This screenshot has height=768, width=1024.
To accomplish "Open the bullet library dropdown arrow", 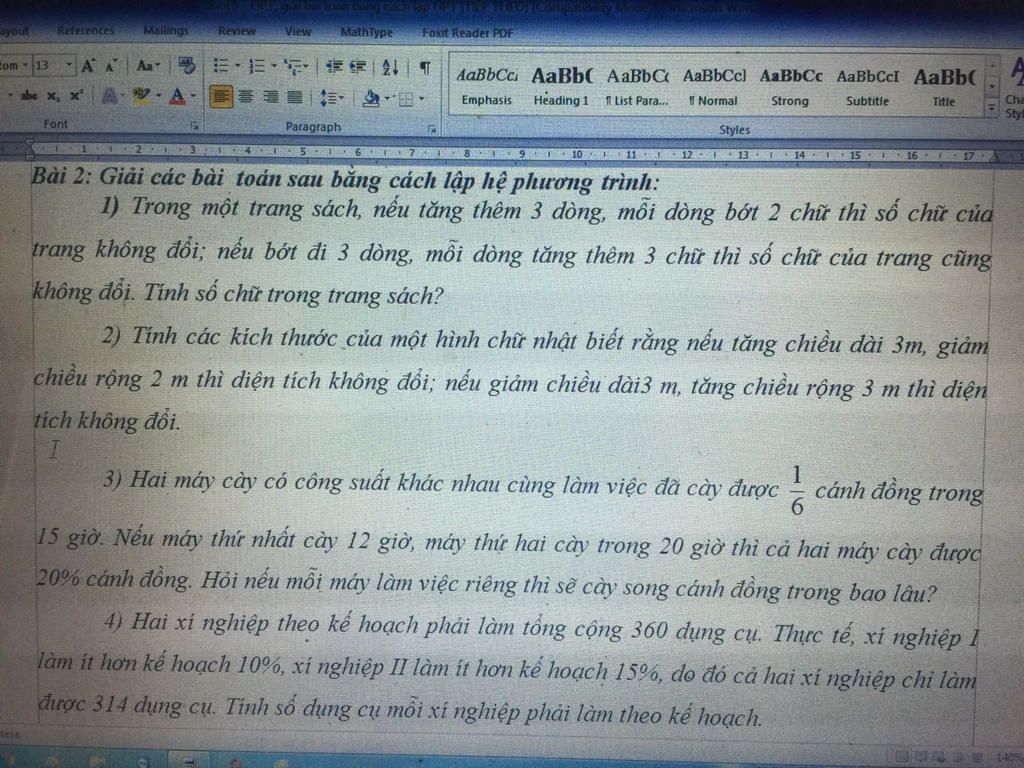I will click(238, 66).
